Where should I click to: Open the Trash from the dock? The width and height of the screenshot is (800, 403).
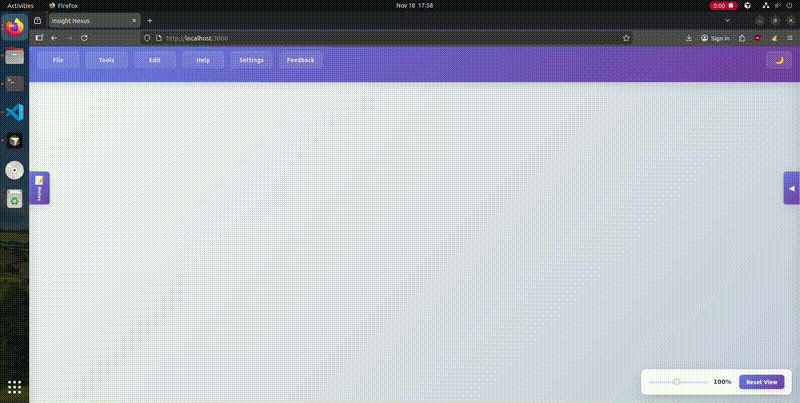tap(15, 199)
